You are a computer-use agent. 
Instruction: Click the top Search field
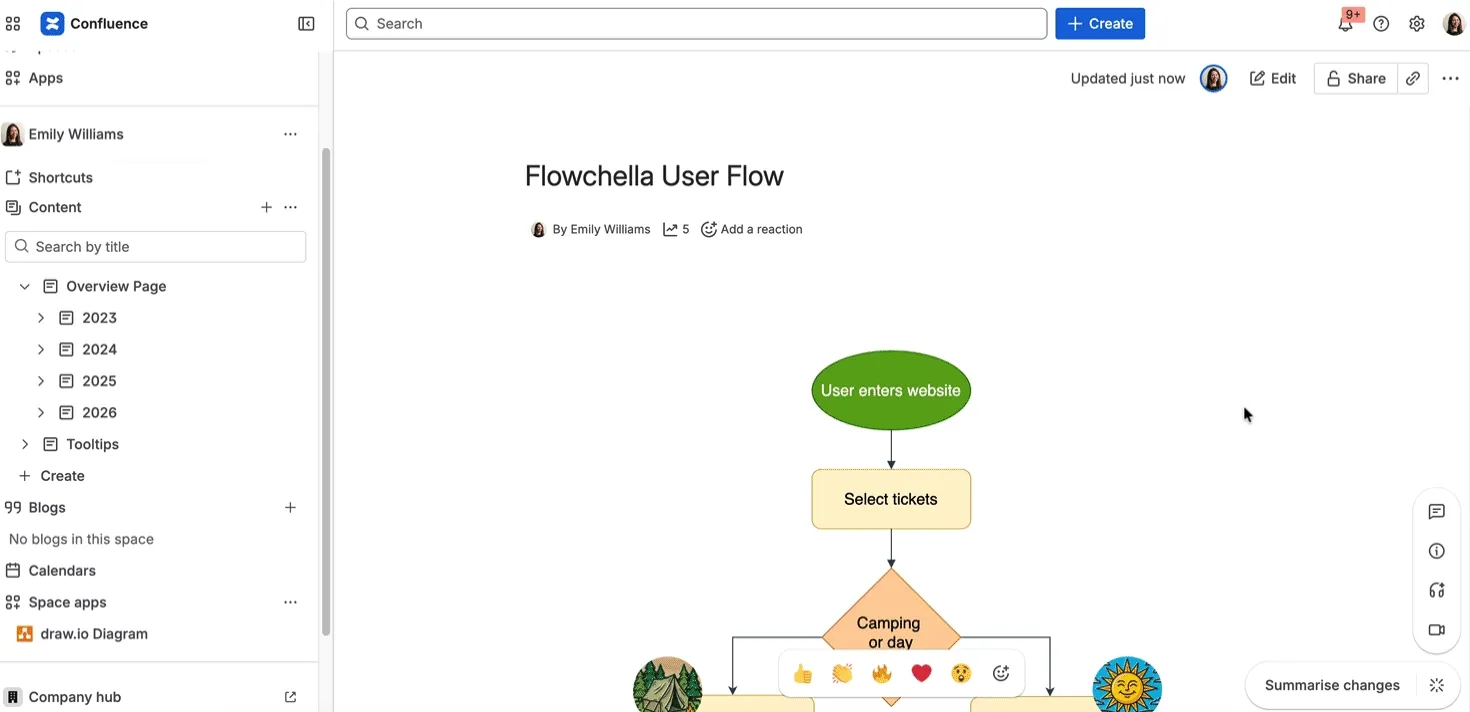[x=697, y=24]
